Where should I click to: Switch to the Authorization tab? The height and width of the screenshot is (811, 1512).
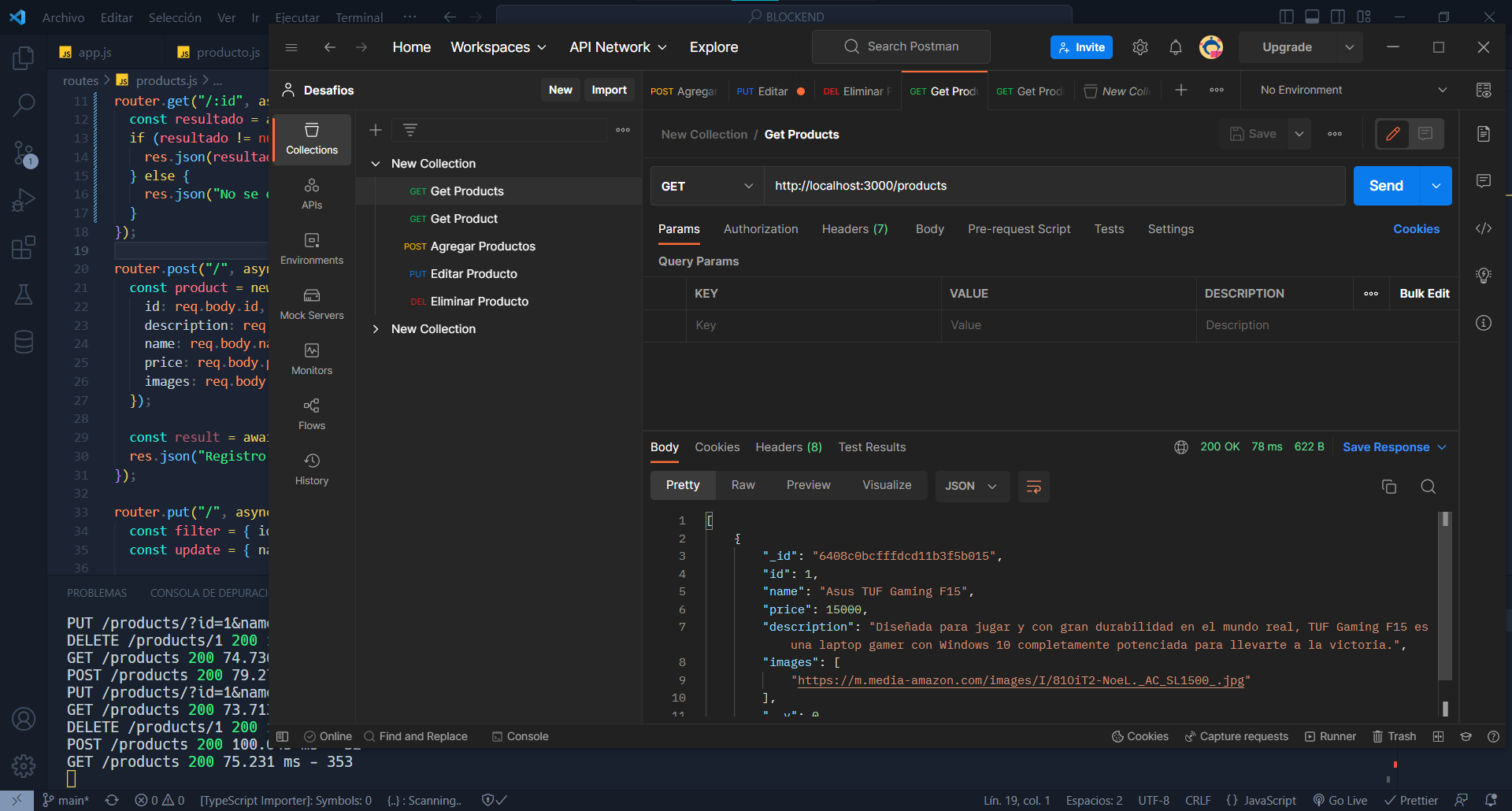point(761,229)
